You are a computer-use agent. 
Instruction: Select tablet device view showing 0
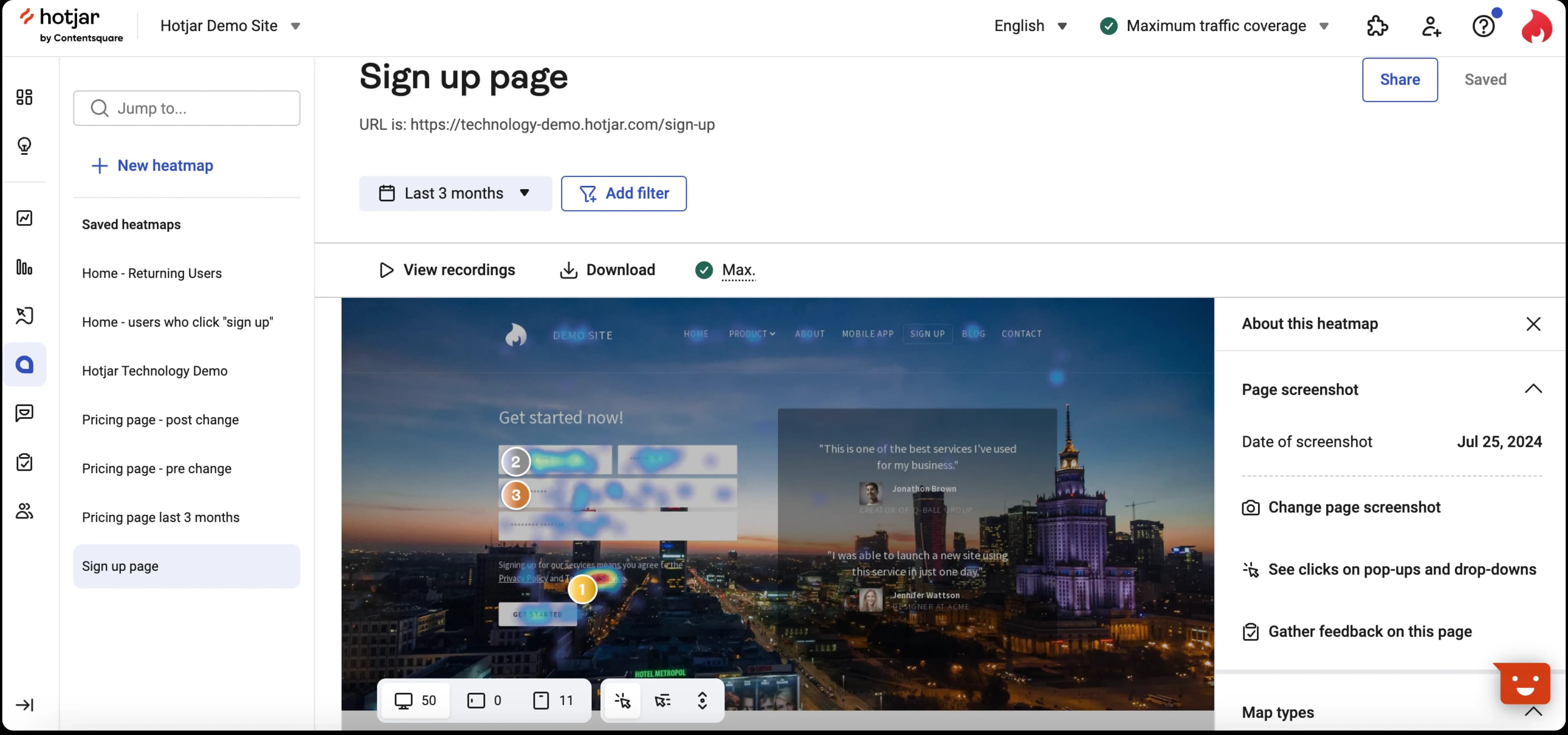click(x=485, y=700)
